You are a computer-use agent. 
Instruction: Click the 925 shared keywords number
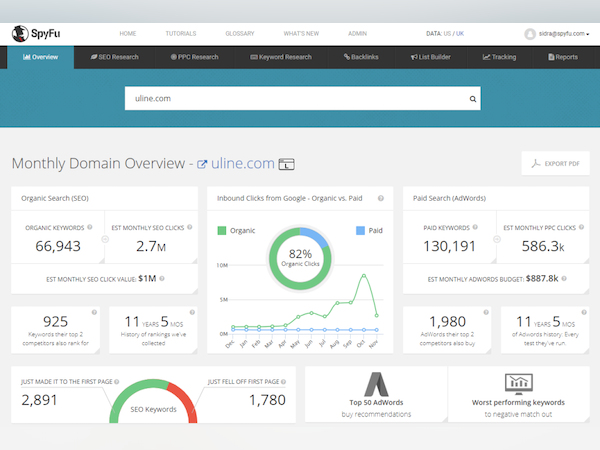coord(55,321)
